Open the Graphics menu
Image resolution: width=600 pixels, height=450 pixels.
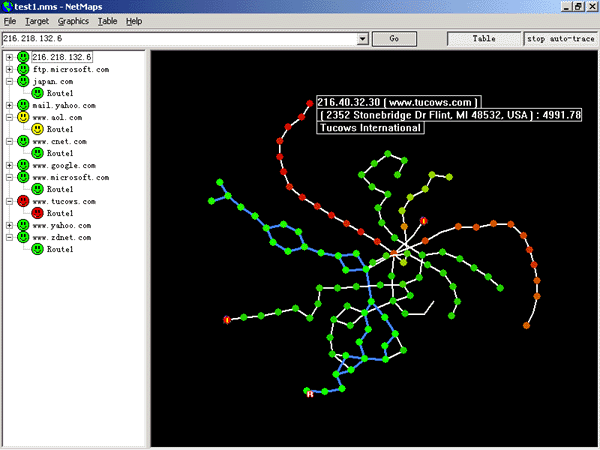(x=73, y=21)
